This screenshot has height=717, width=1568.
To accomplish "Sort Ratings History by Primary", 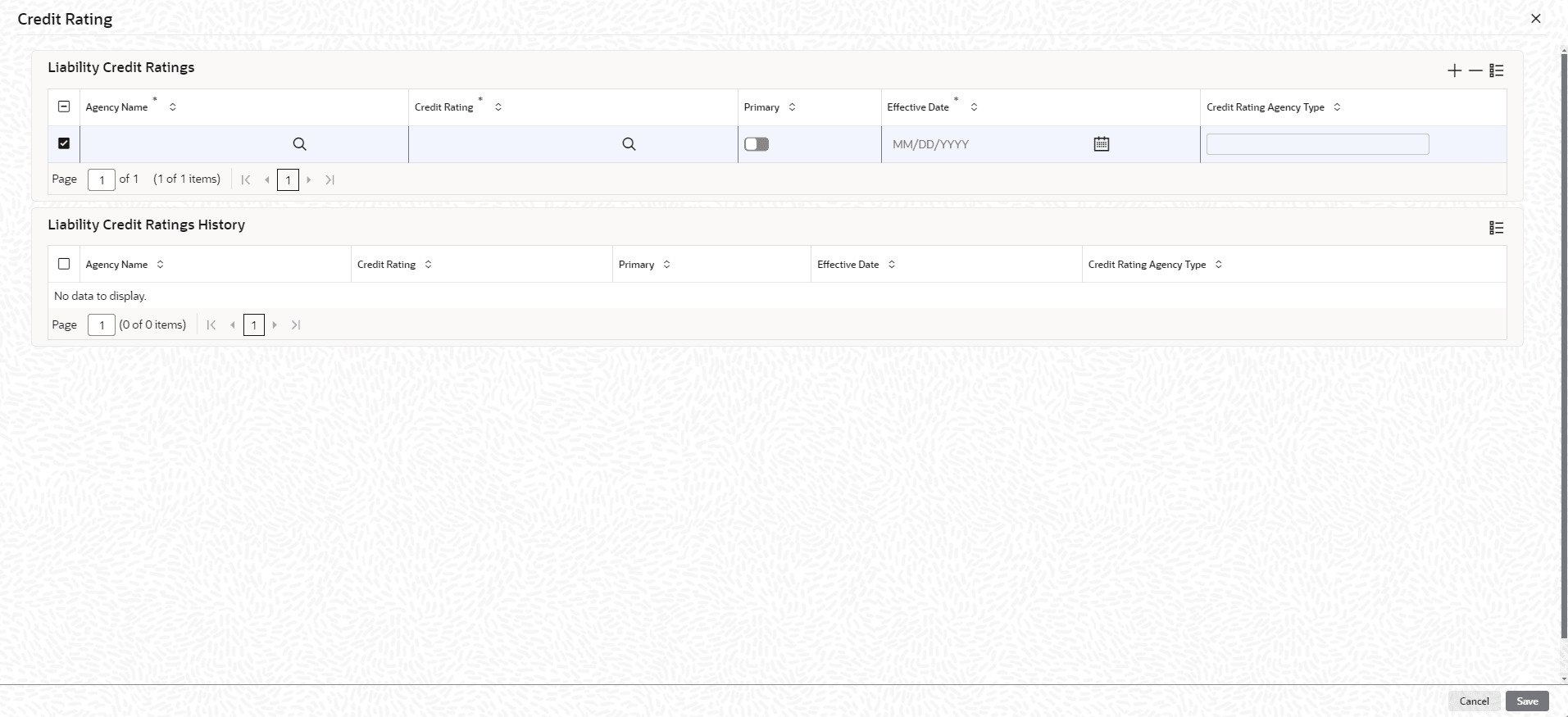I will tap(666, 265).
